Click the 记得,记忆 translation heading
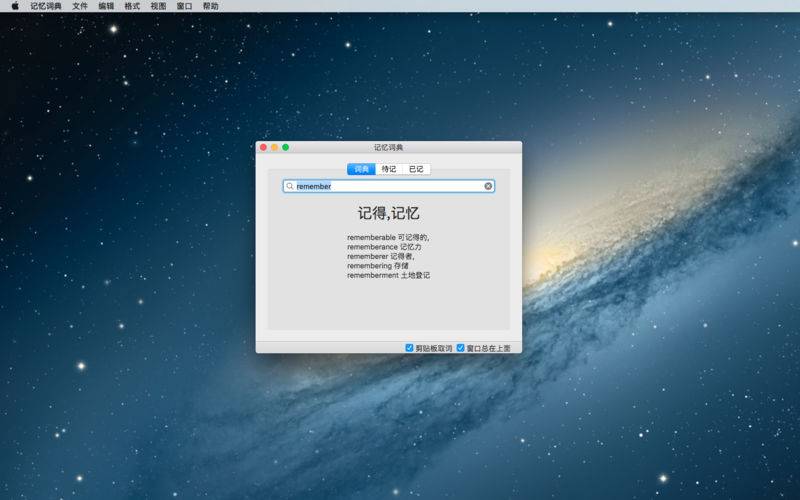 point(389,213)
